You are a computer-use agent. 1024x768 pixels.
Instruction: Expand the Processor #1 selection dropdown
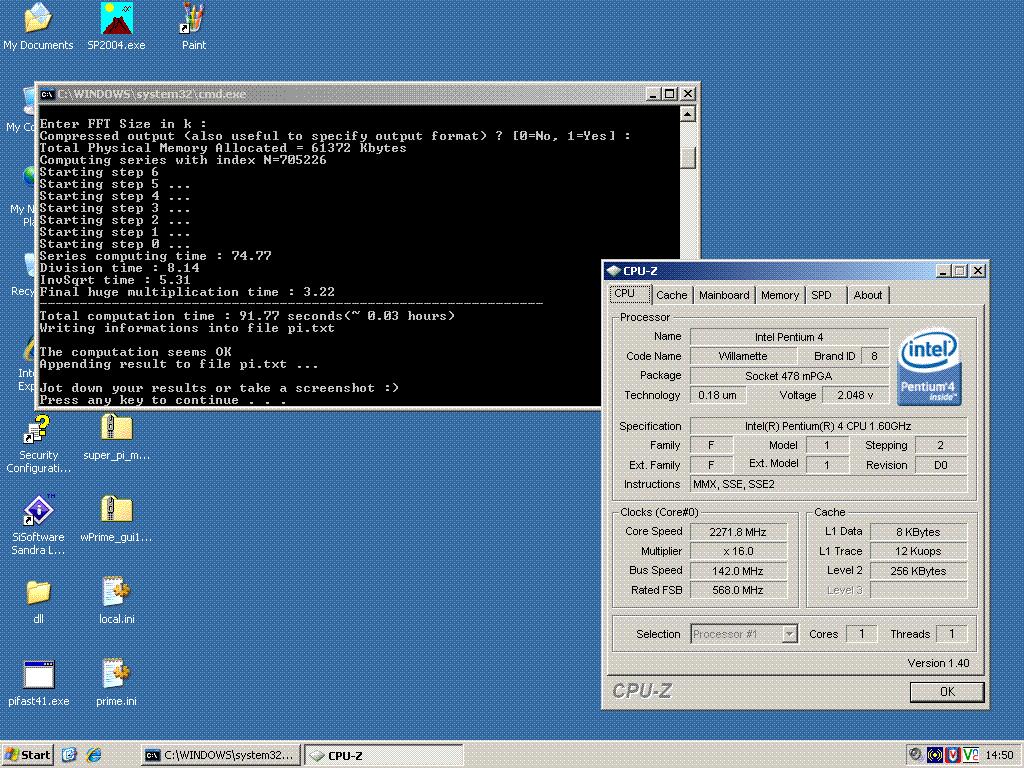point(790,633)
